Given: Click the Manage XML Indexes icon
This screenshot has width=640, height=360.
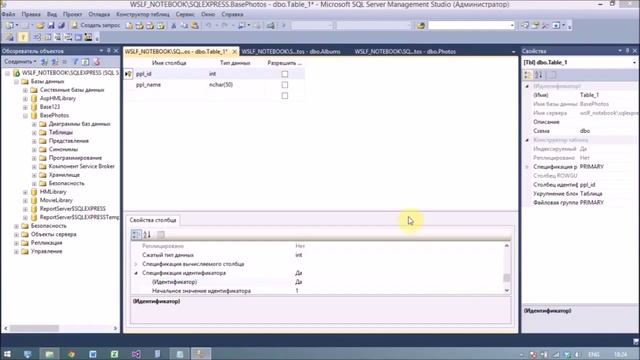Looking at the screenshot, I should [x=68, y=38].
